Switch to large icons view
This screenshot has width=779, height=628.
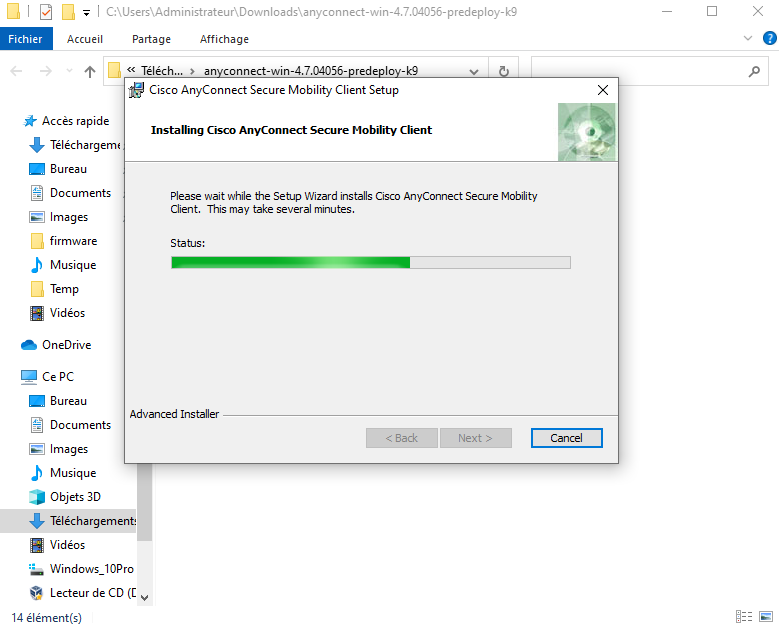click(765, 617)
